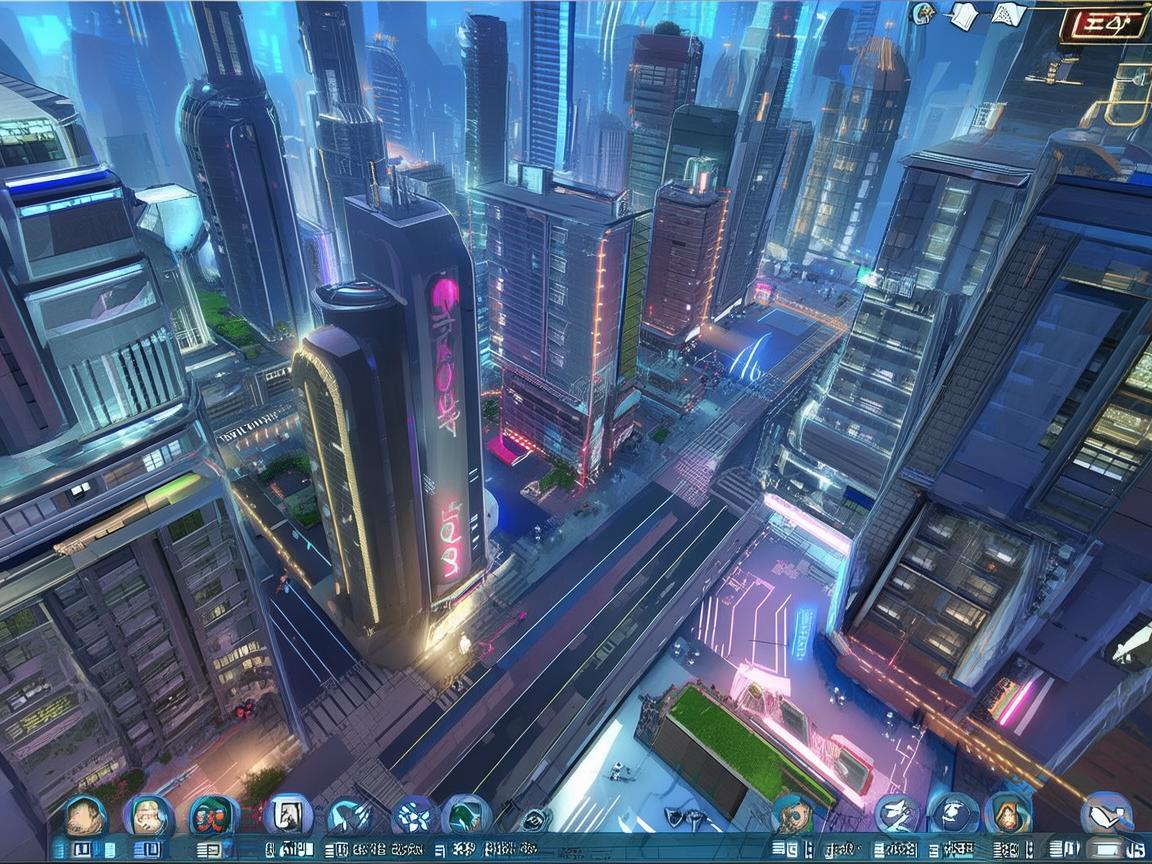Select the first character portrait in bottom bar

(x=86, y=815)
